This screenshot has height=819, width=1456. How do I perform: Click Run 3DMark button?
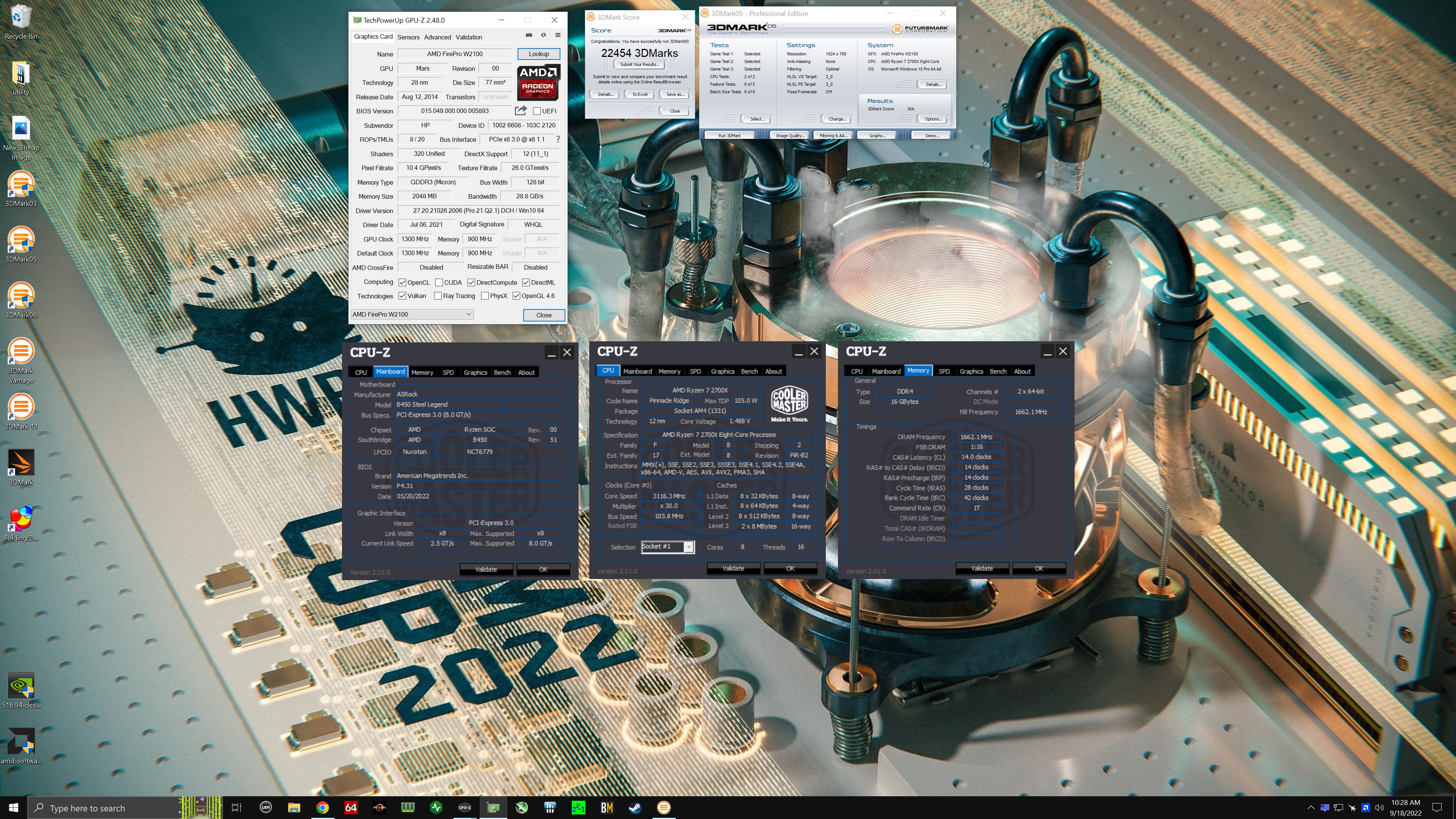[729, 136]
